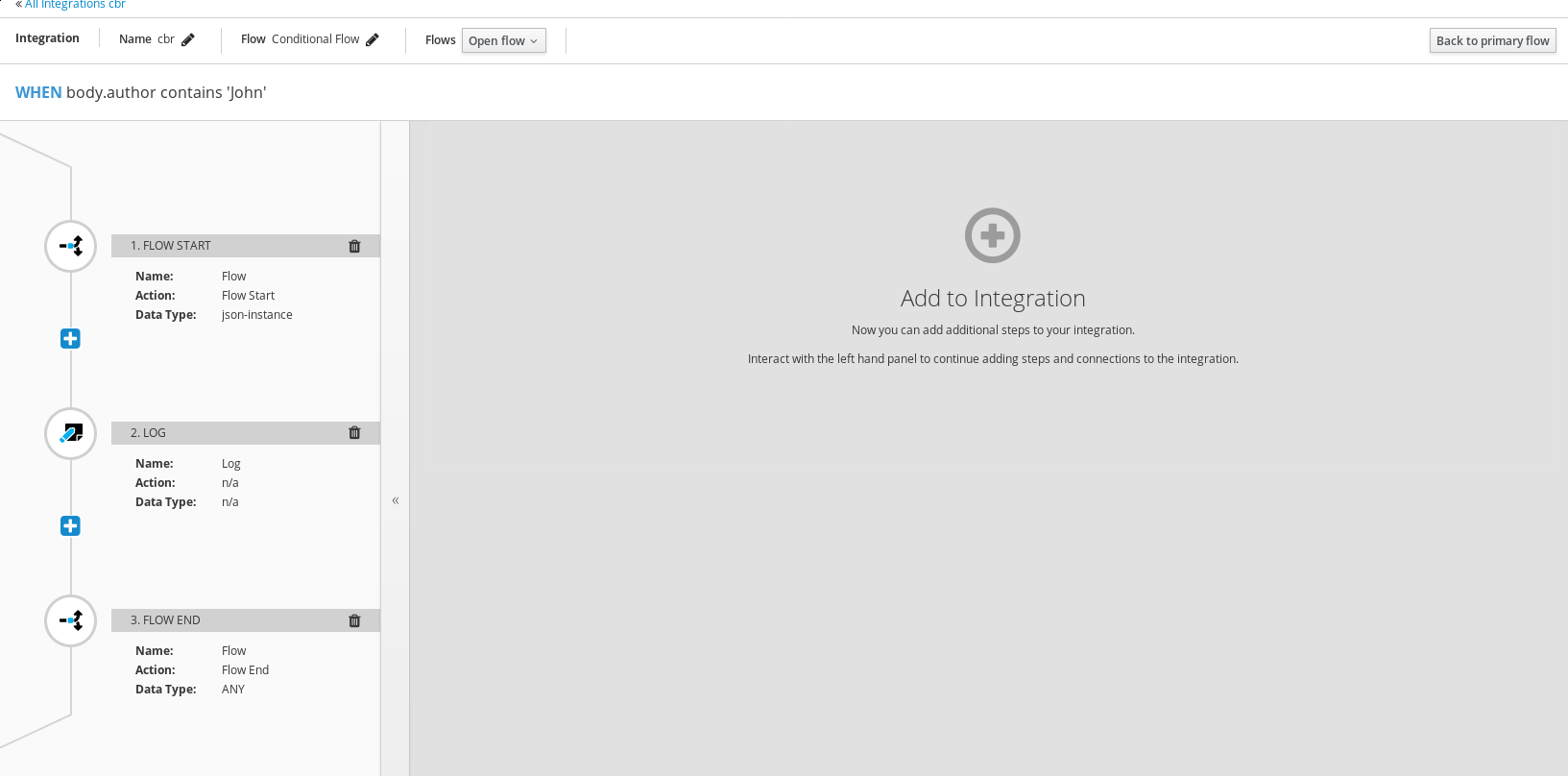Image resolution: width=1568 pixels, height=776 pixels.
Task: Click the 2. LOG header
Action: pyautogui.click(x=246, y=433)
